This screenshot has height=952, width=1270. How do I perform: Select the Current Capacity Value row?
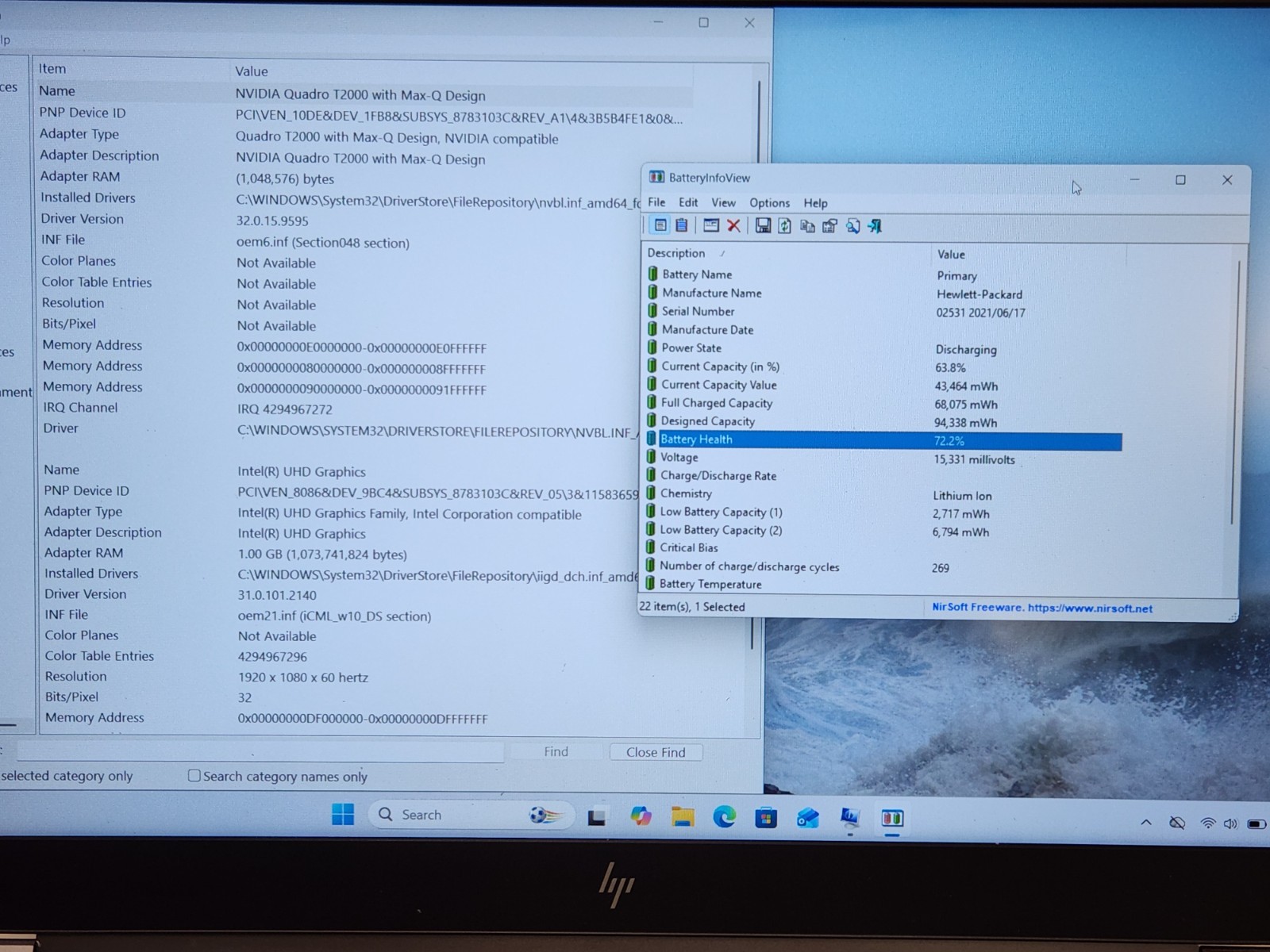[883, 386]
